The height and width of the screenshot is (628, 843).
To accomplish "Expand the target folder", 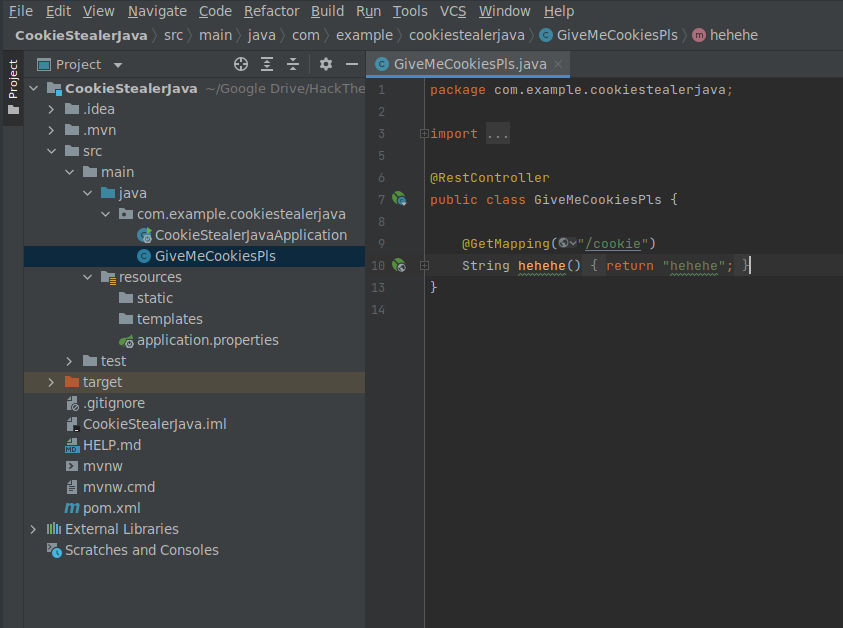I will [52, 382].
